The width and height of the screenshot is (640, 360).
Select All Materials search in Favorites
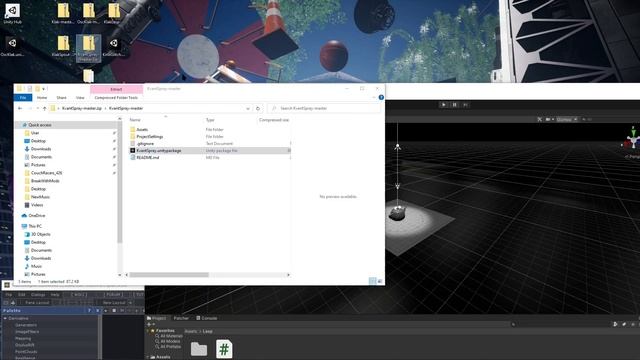point(168,336)
